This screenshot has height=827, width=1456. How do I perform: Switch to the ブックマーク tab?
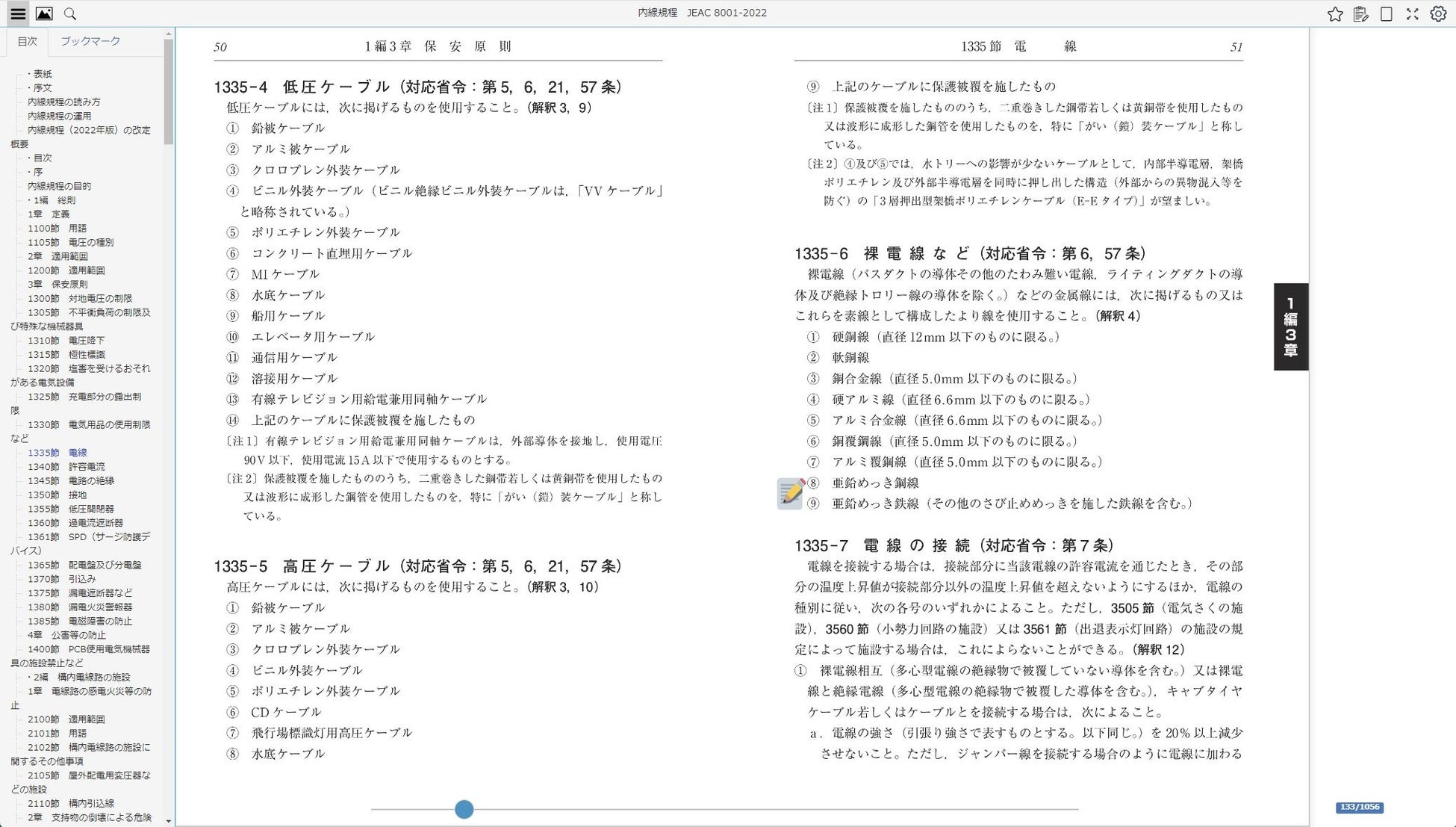coord(90,41)
